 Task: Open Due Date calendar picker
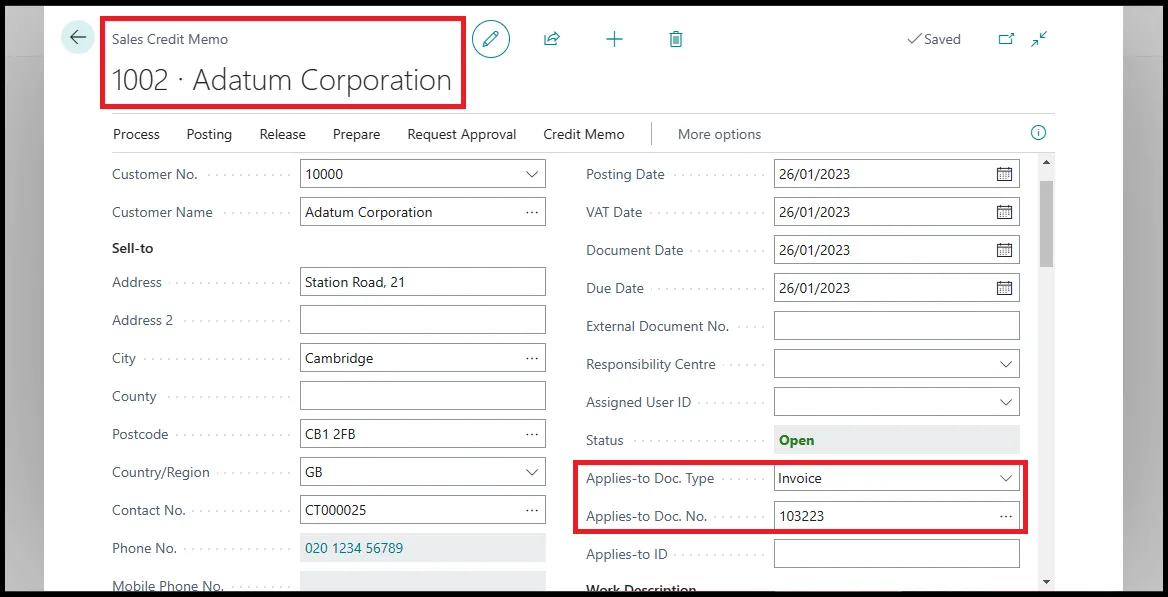pos(1004,288)
